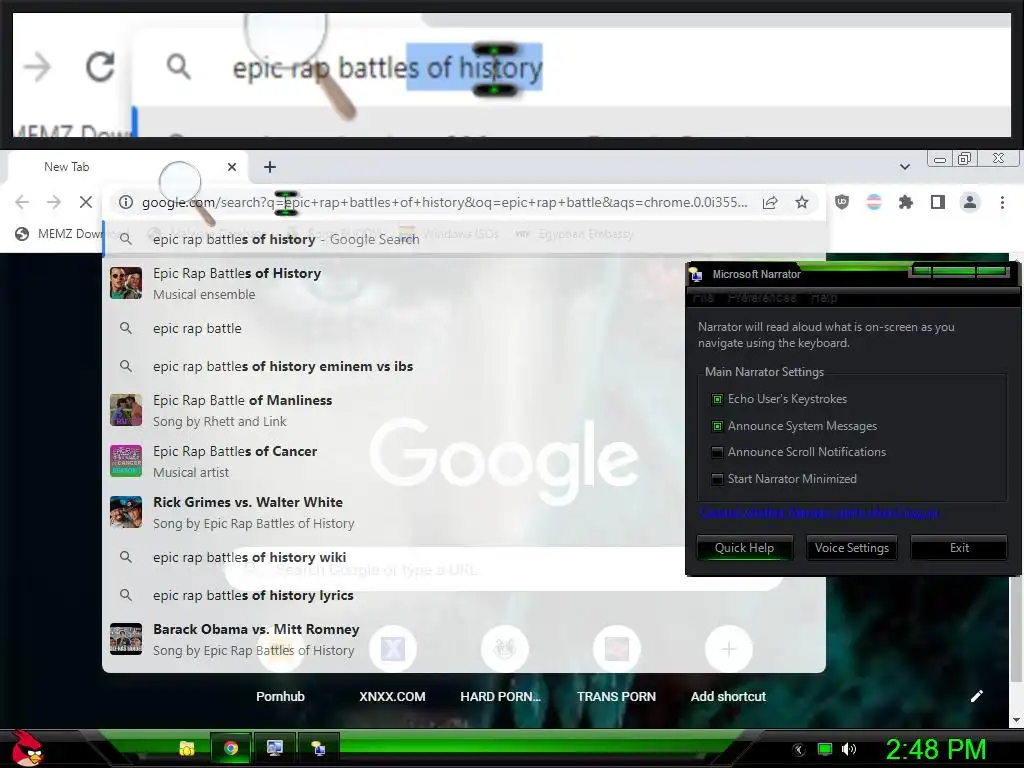
Task: Open Narrator's File menu
Action: pos(703,298)
